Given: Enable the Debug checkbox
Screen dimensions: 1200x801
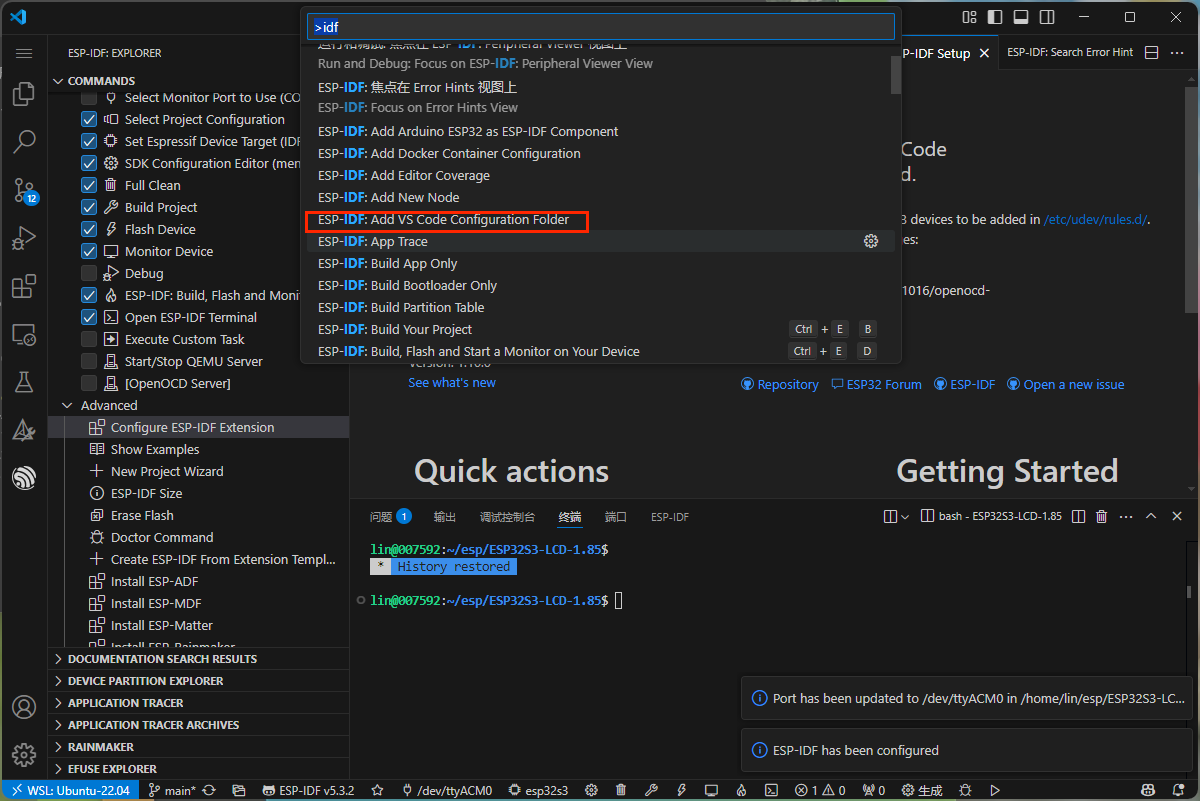Looking at the screenshot, I should tap(88, 273).
